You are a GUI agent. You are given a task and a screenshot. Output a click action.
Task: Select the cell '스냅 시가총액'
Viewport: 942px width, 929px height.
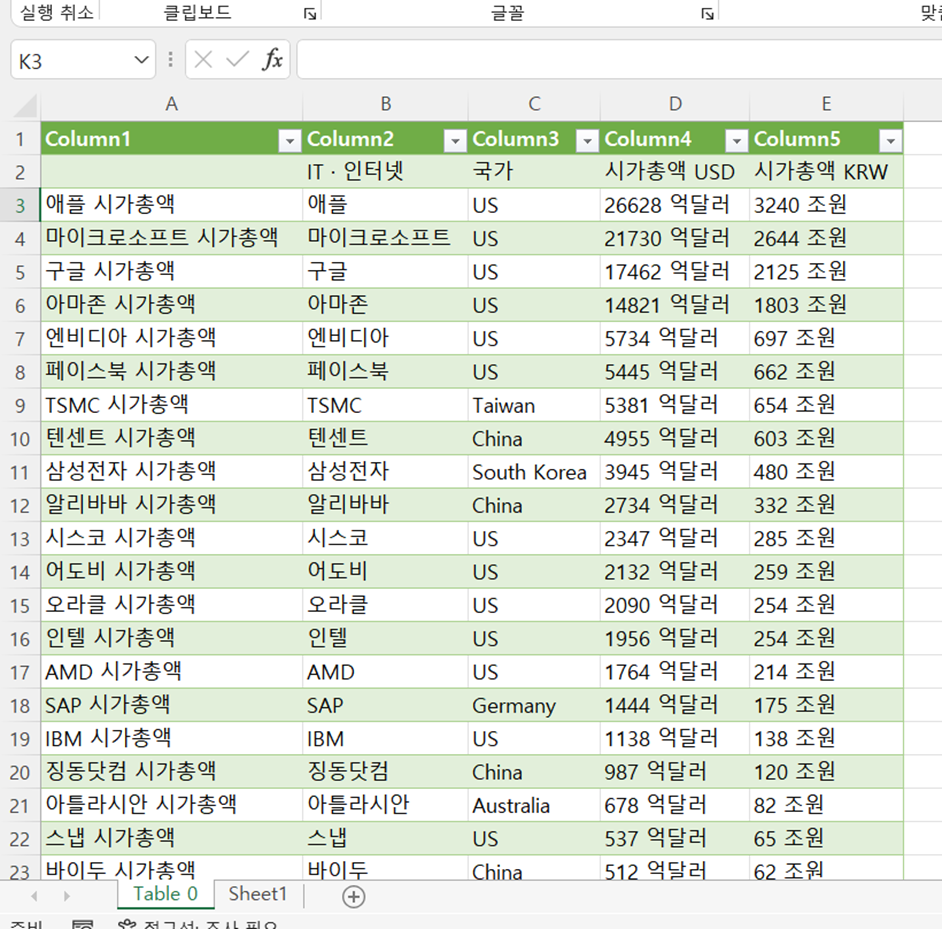[172, 839]
